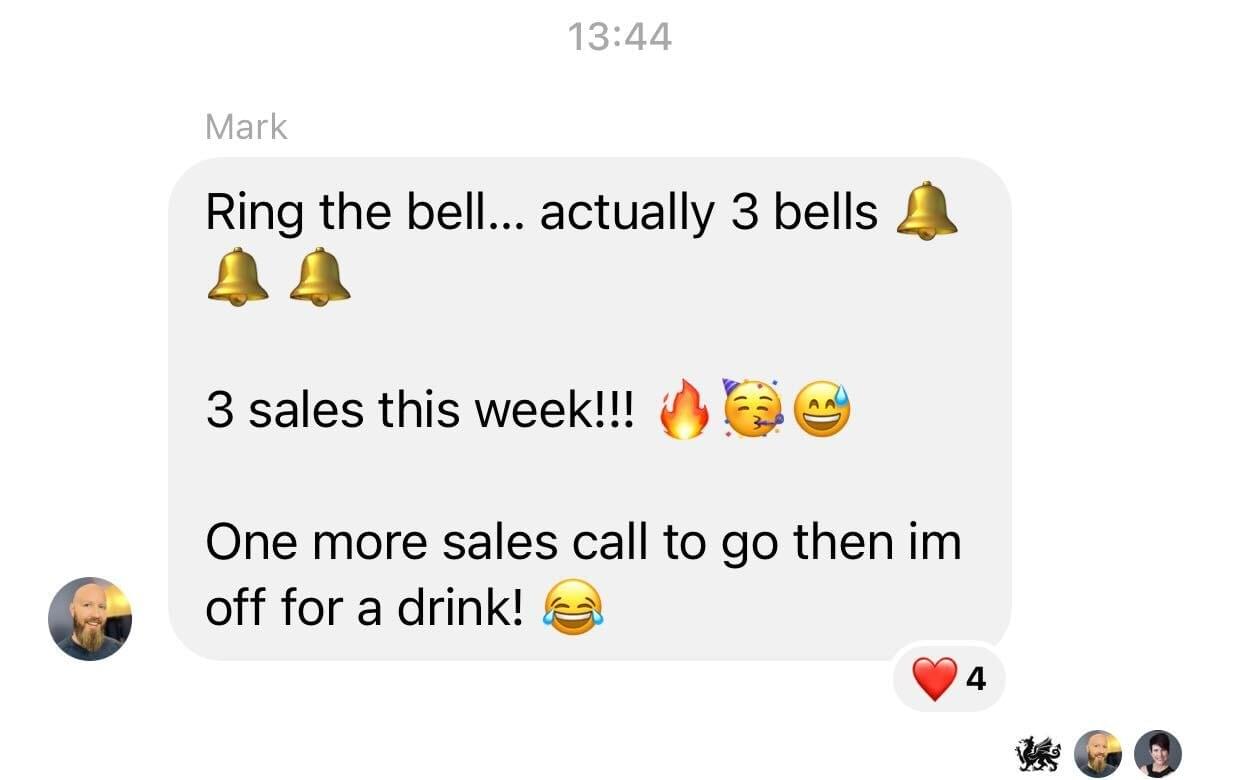Click the 13:44 timestamp
The width and height of the screenshot is (1242, 780).
click(x=620, y=37)
